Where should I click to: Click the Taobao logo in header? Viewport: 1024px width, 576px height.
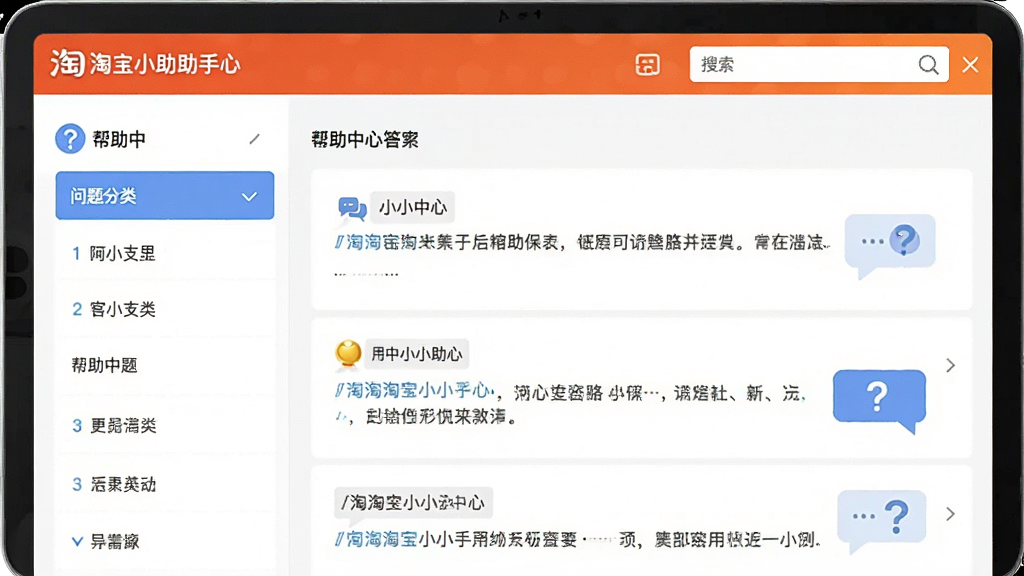67,63
